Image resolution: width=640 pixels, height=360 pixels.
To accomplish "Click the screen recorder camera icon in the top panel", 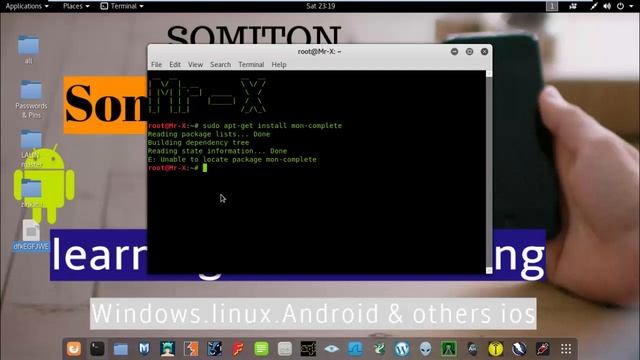I will [x=573, y=6].
